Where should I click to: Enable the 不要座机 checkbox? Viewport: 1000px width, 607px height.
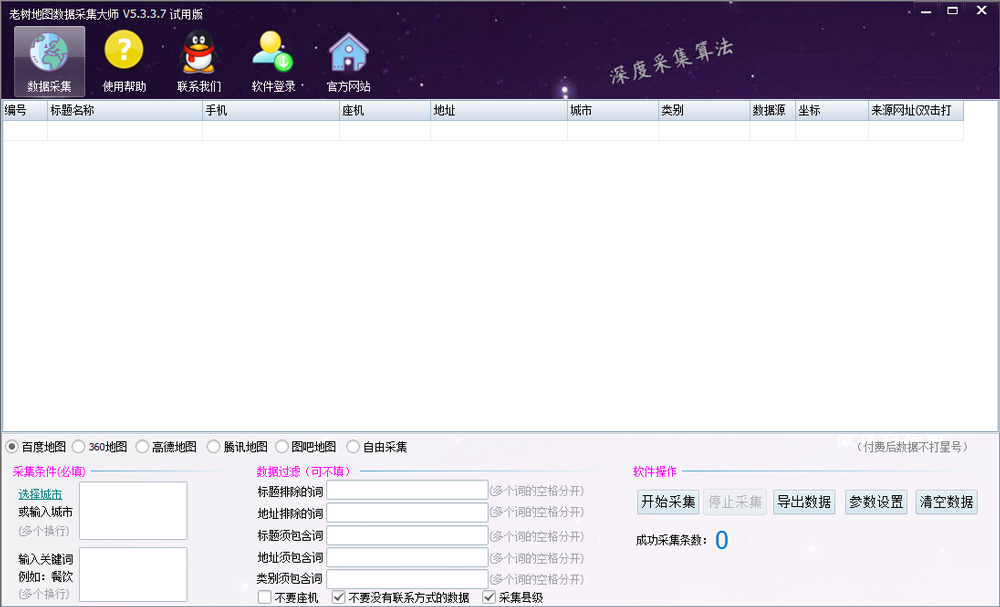[265, 598]
